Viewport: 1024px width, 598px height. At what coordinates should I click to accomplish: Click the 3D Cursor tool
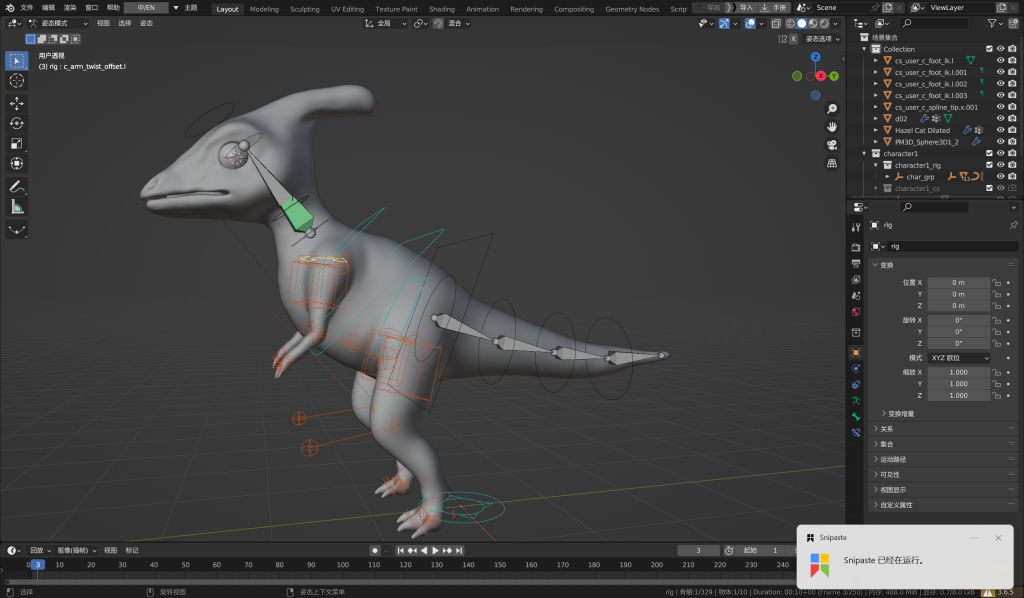pos(17,80)
